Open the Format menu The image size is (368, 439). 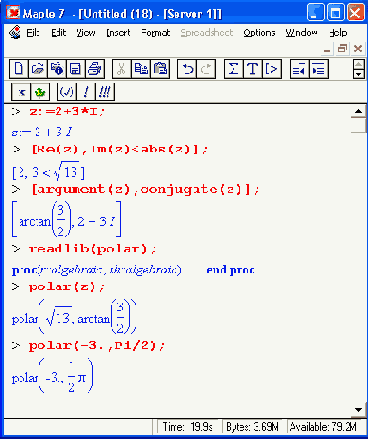[156, 33]
